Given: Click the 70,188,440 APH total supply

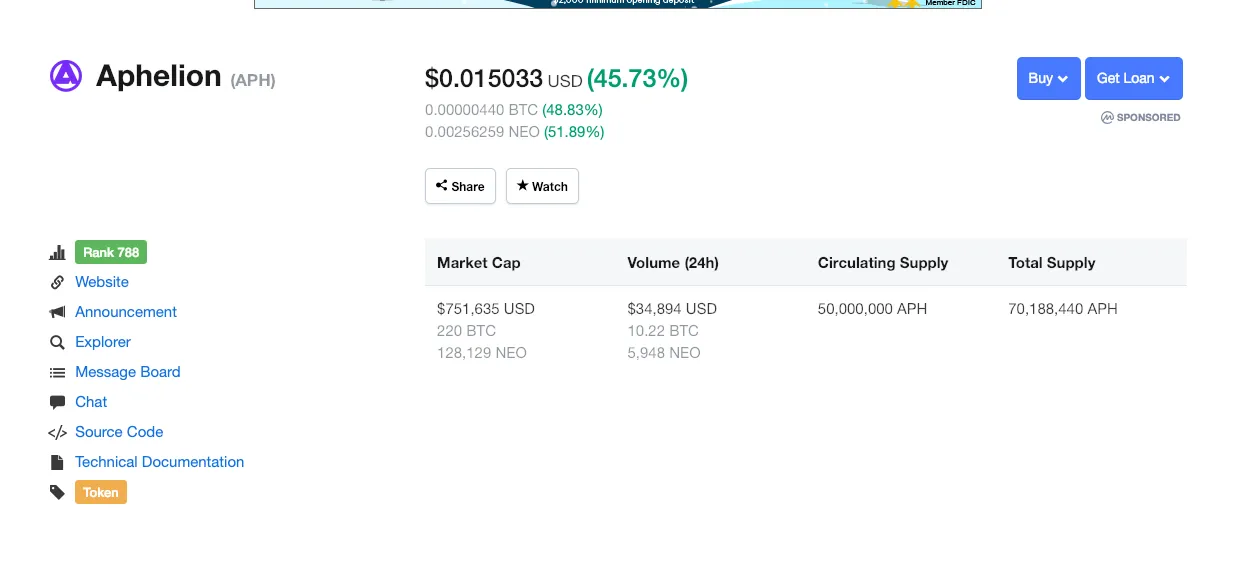Looking at the screenshot, I should 1063,309.
